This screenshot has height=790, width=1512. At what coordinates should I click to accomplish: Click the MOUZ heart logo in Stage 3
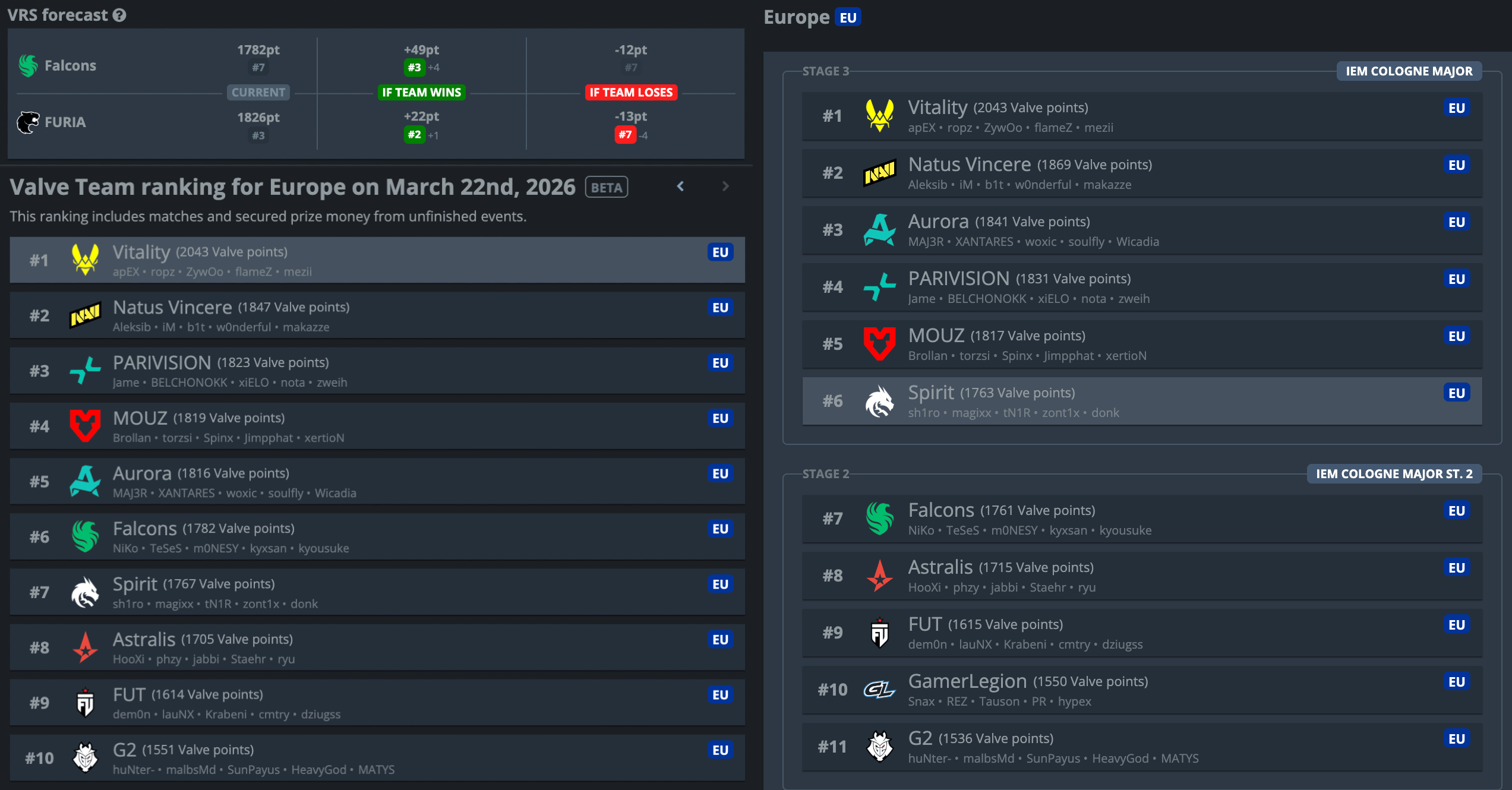click(879, 344)
